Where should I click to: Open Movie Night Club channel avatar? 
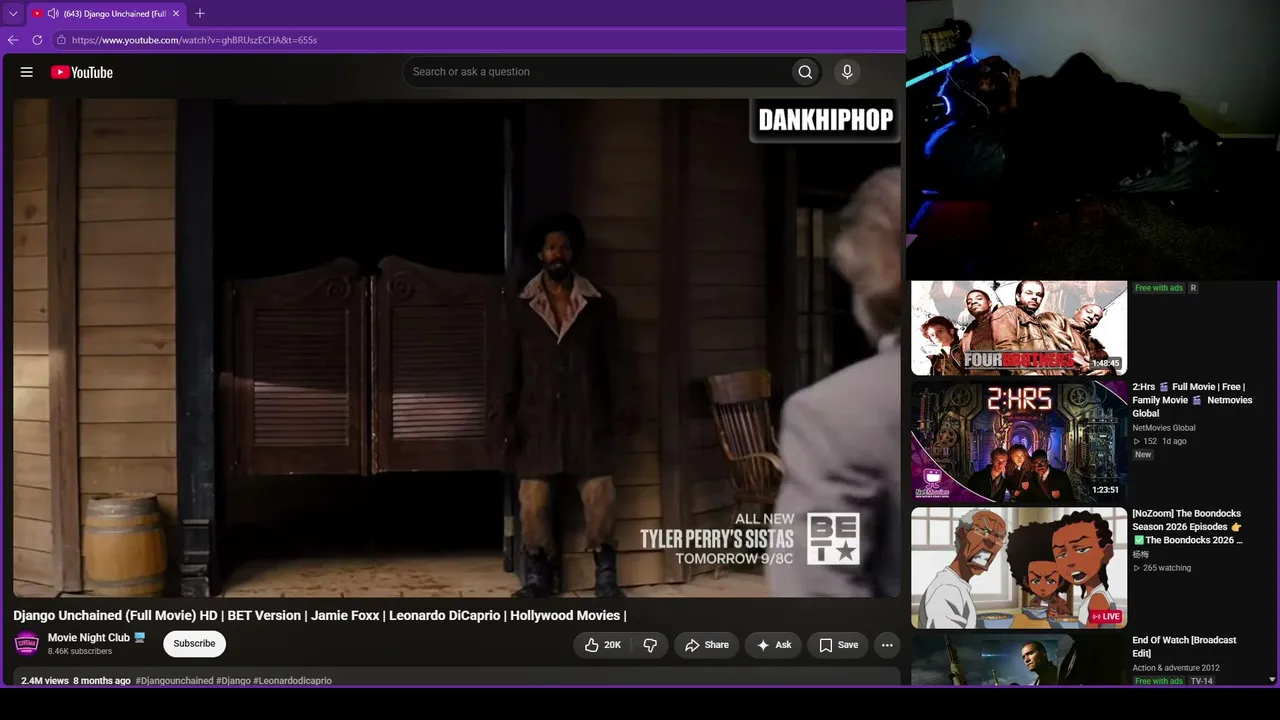click(27, 644)
